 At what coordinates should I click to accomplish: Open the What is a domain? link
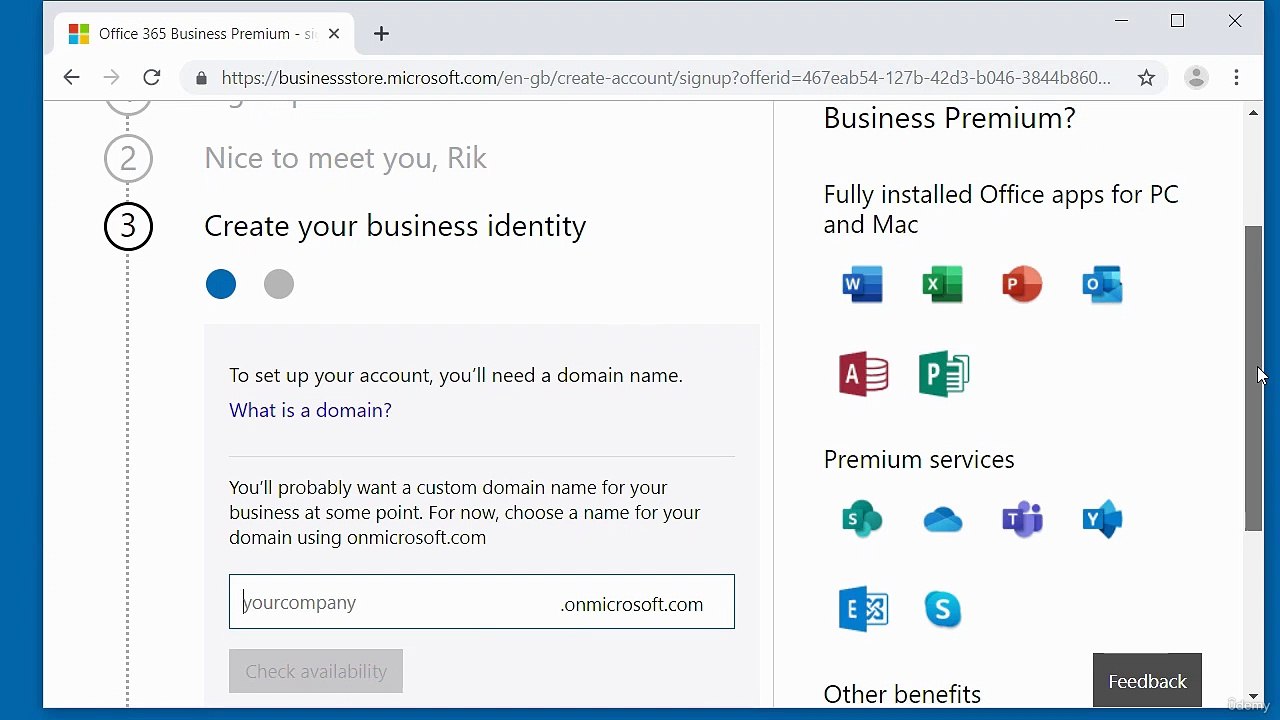point(310,410)
